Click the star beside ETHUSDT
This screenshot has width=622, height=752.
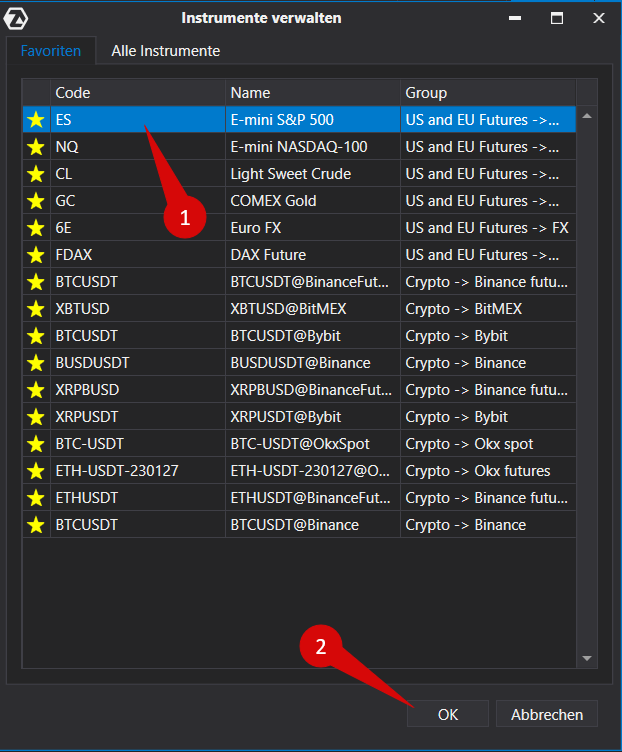[36, 498]
